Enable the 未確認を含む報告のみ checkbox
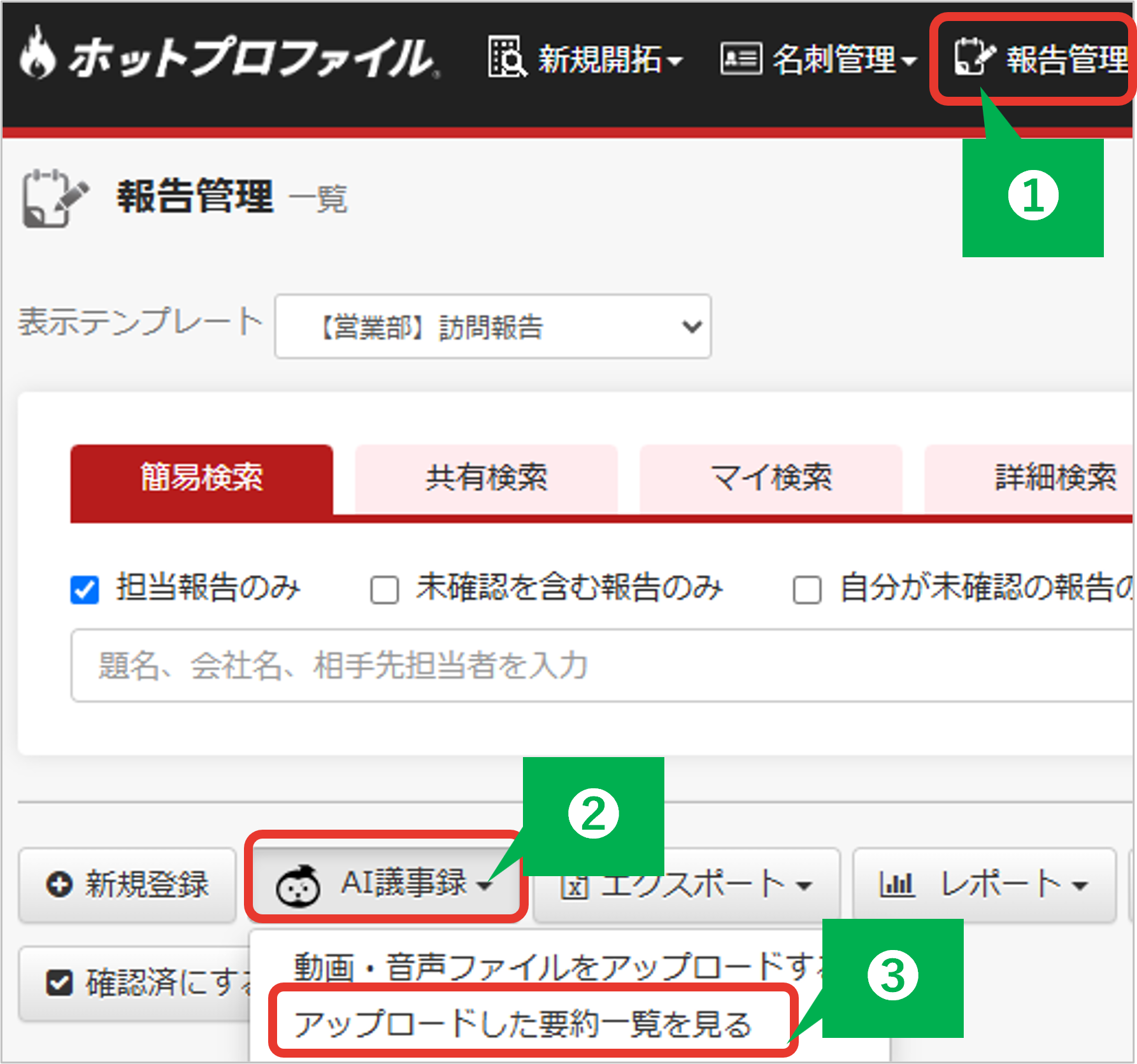The image size is (1137, 1064). 385,590
